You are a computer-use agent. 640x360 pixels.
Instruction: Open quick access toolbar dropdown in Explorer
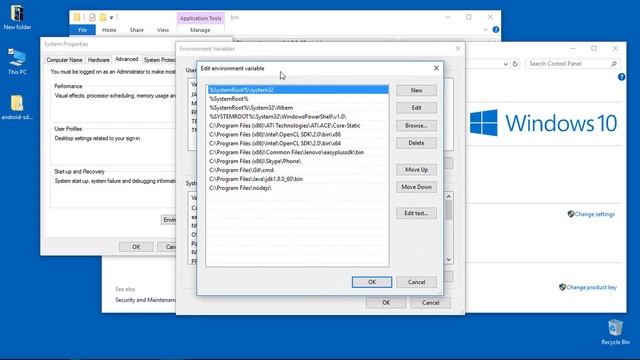[x=111, y=18]
